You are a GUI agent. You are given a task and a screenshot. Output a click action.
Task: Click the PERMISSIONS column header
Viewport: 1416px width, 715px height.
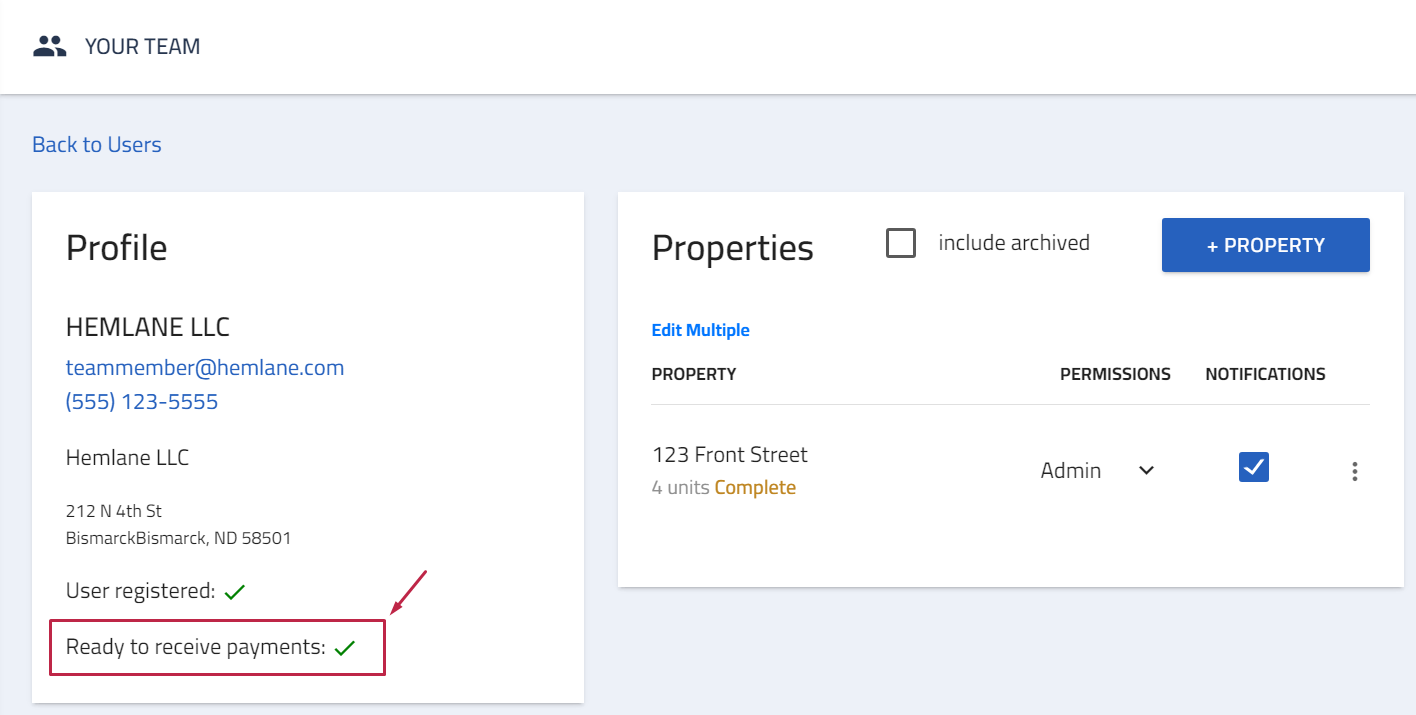click(1115, 374)
